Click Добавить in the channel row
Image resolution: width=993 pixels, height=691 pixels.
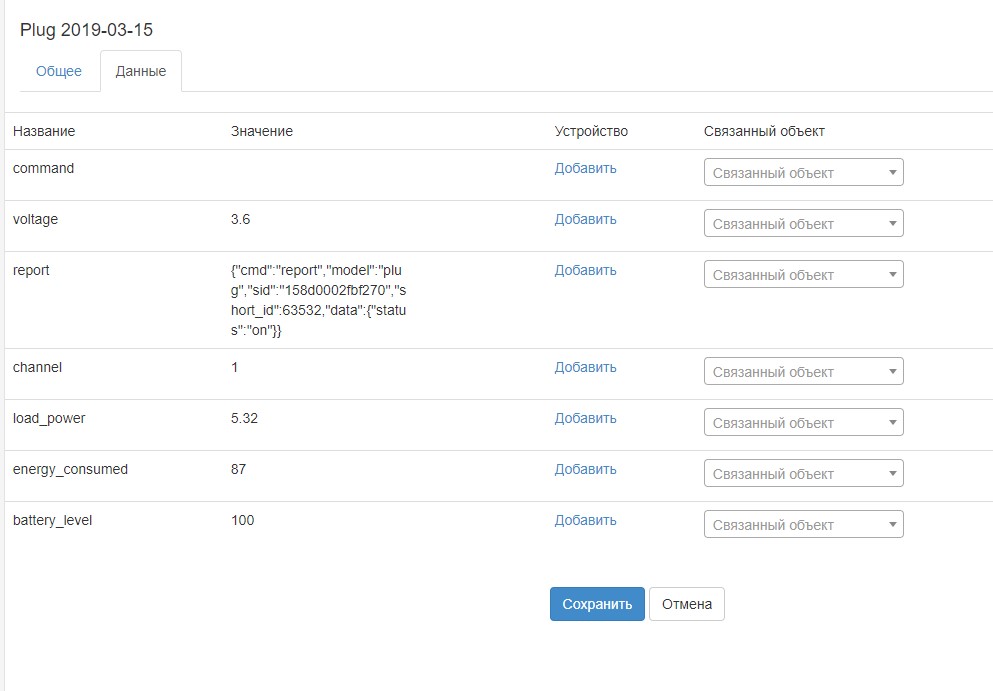(x=586, y=367)
